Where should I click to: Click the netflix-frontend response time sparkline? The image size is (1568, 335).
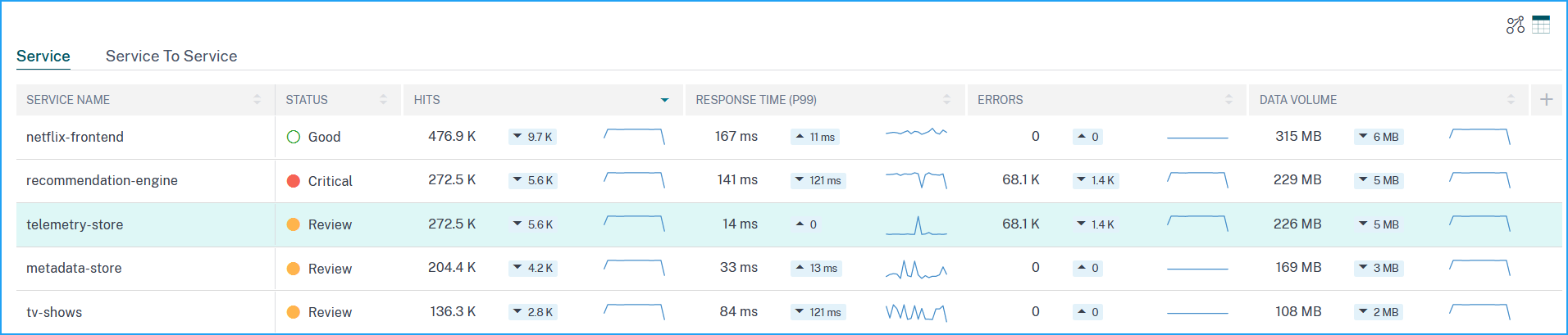(916, 133)
